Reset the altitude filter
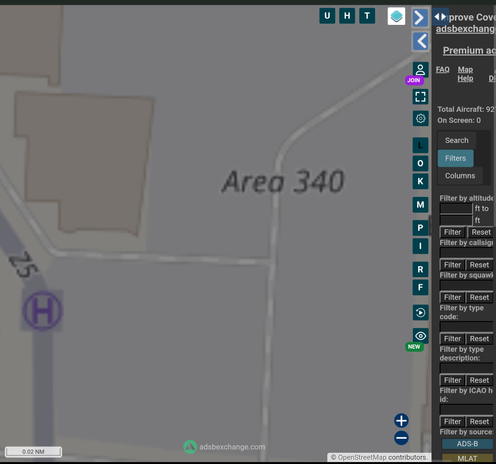Image resolution: width=496 pixels, height=464 pixels. coord(481,232)
